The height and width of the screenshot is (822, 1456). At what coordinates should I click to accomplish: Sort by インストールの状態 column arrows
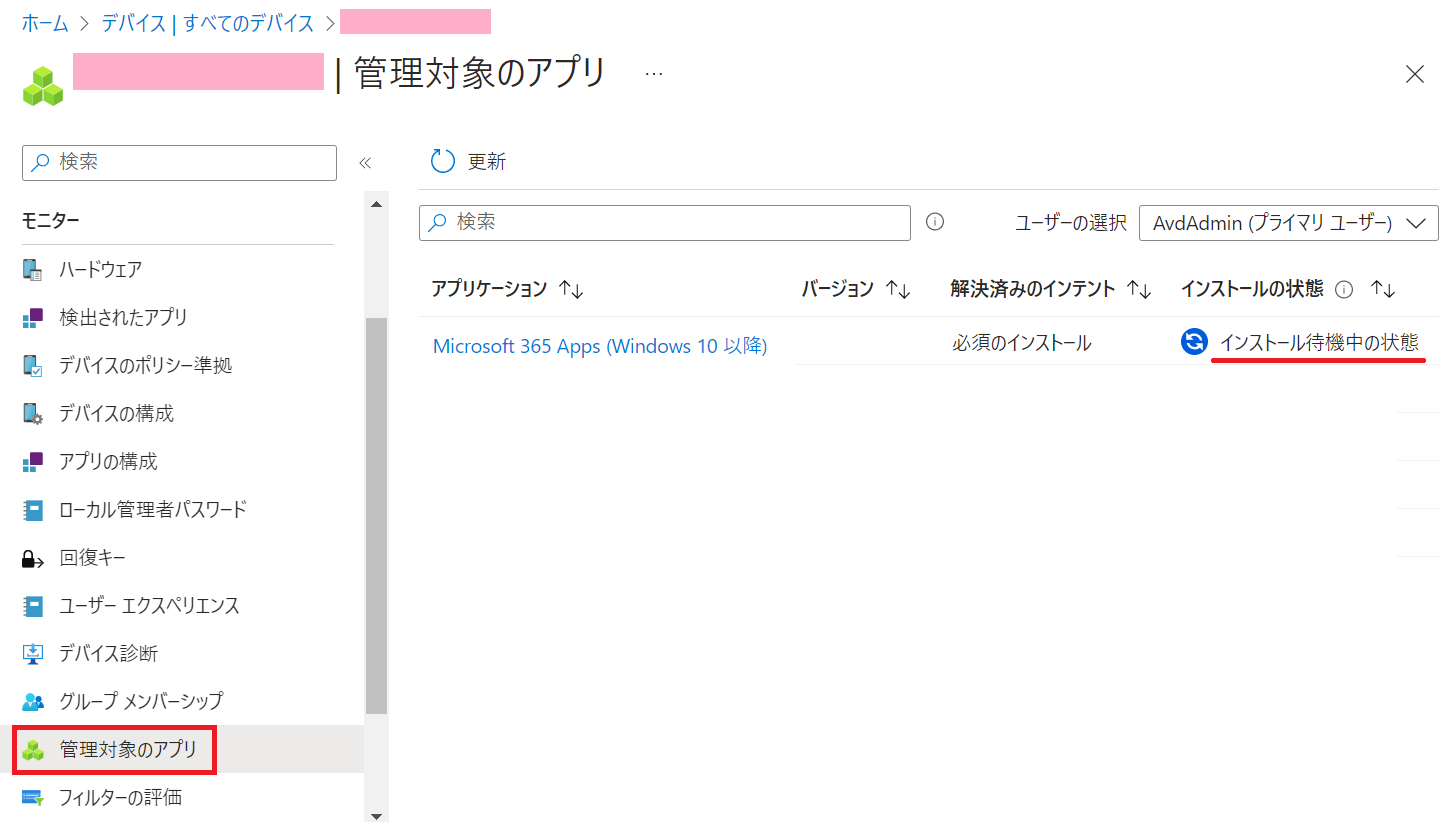point(1383,289)
